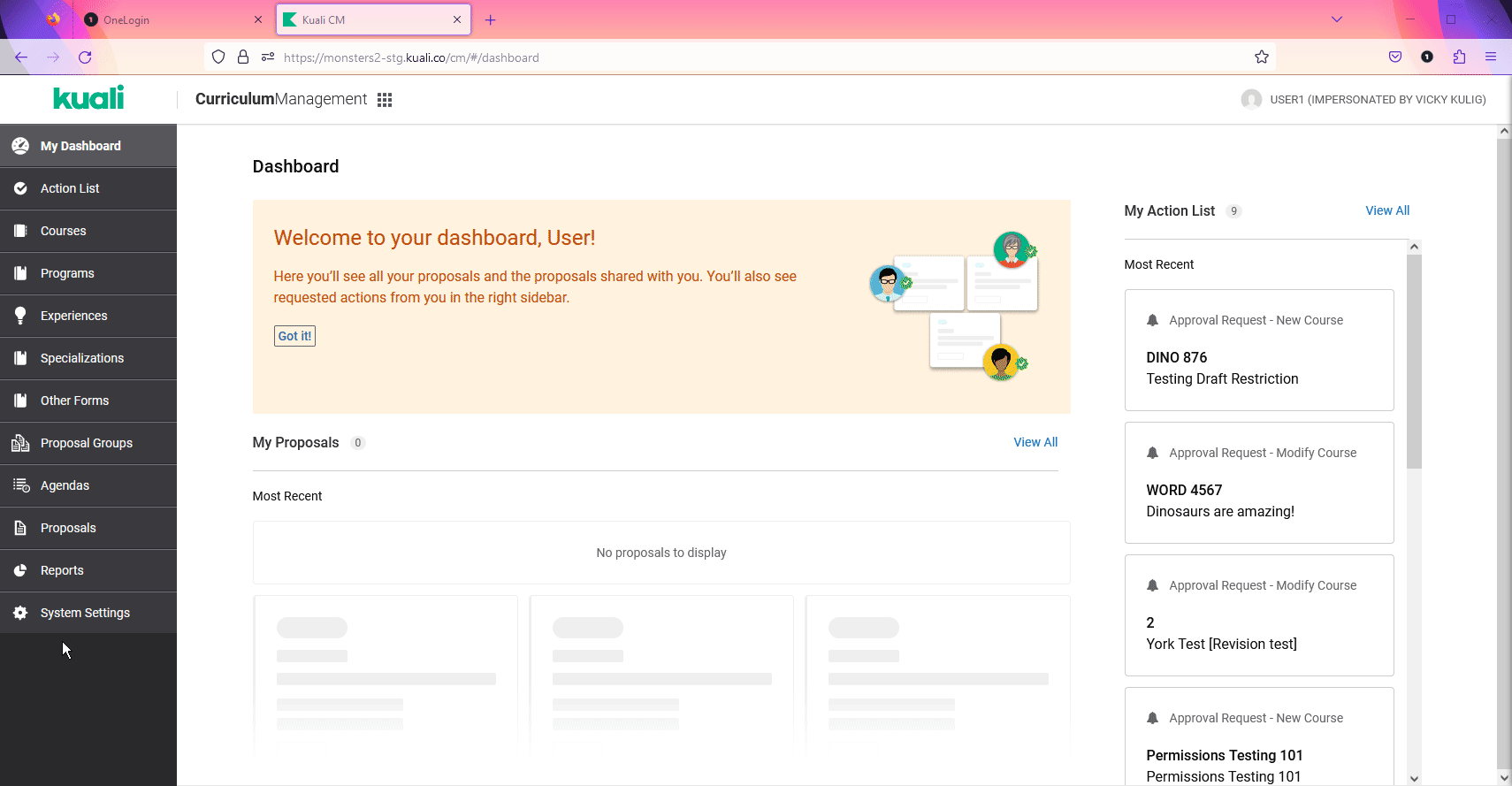Go back to the previous page
The image size is (1512, 786).
21,57
